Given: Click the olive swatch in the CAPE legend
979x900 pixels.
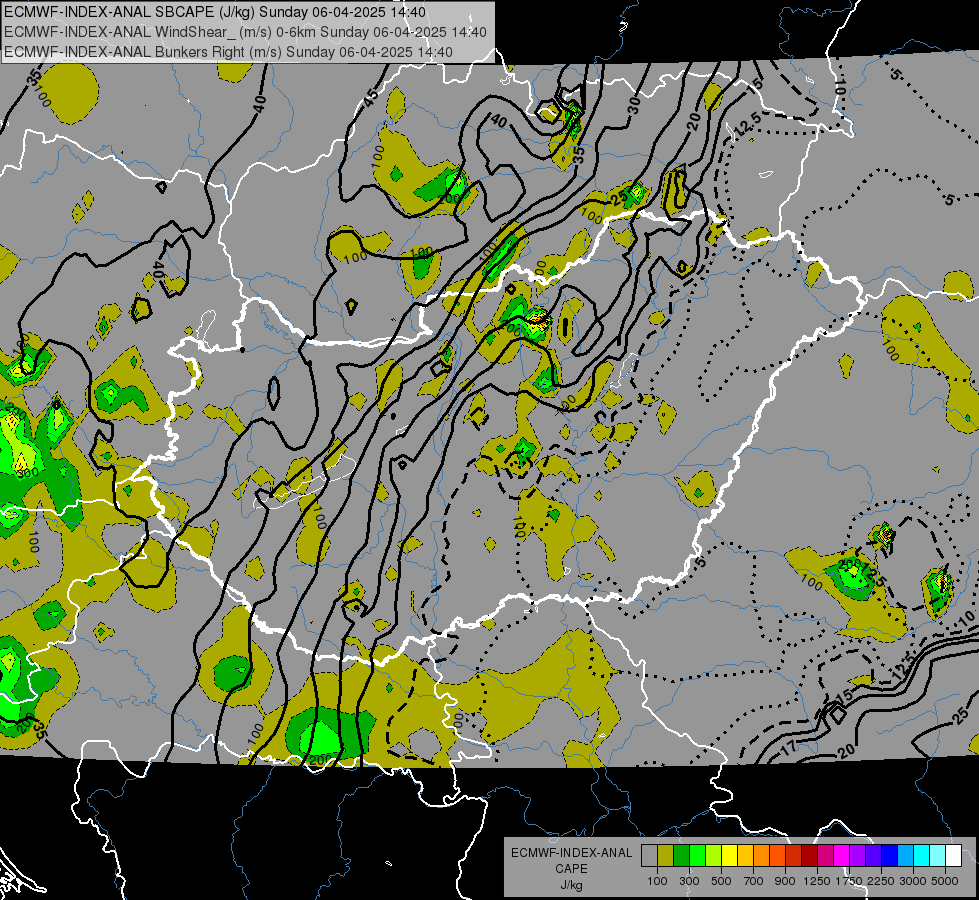Looking at the screenshot, I should click(x=666, y=856).
